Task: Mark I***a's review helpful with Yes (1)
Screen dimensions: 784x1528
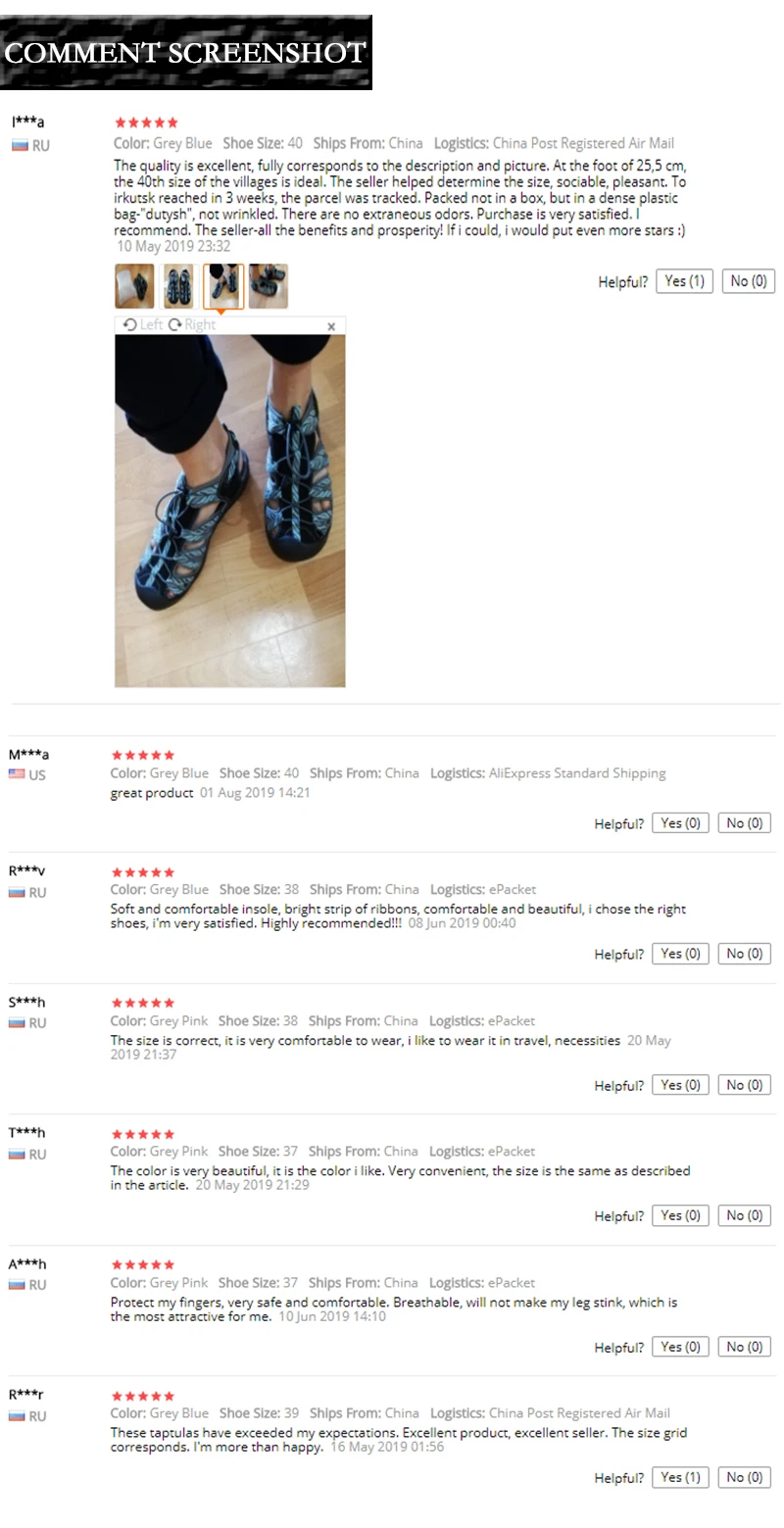Action: [x=684, y=281]
